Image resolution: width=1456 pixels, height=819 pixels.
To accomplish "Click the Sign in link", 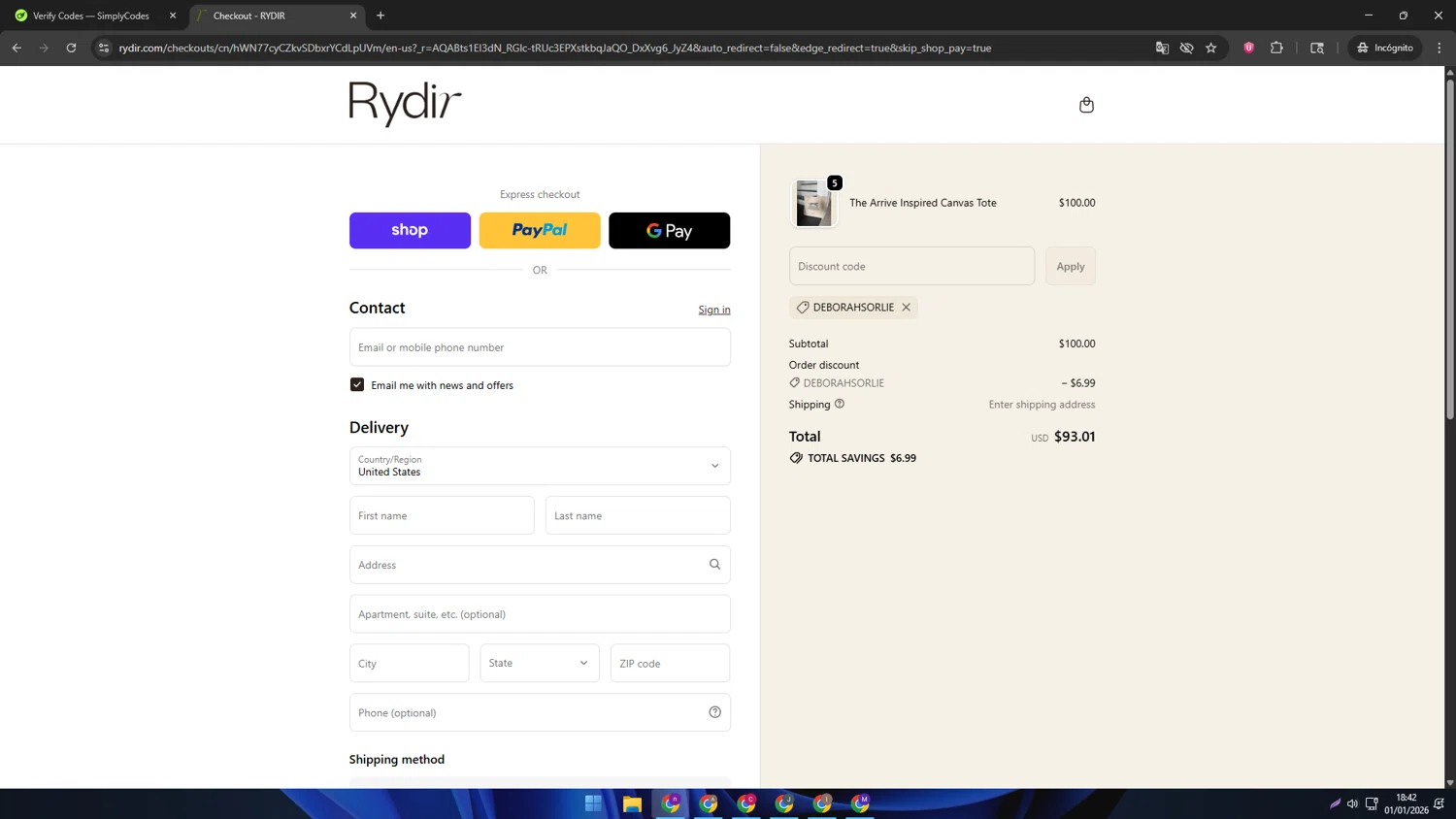I will click(x=714, y=310).
